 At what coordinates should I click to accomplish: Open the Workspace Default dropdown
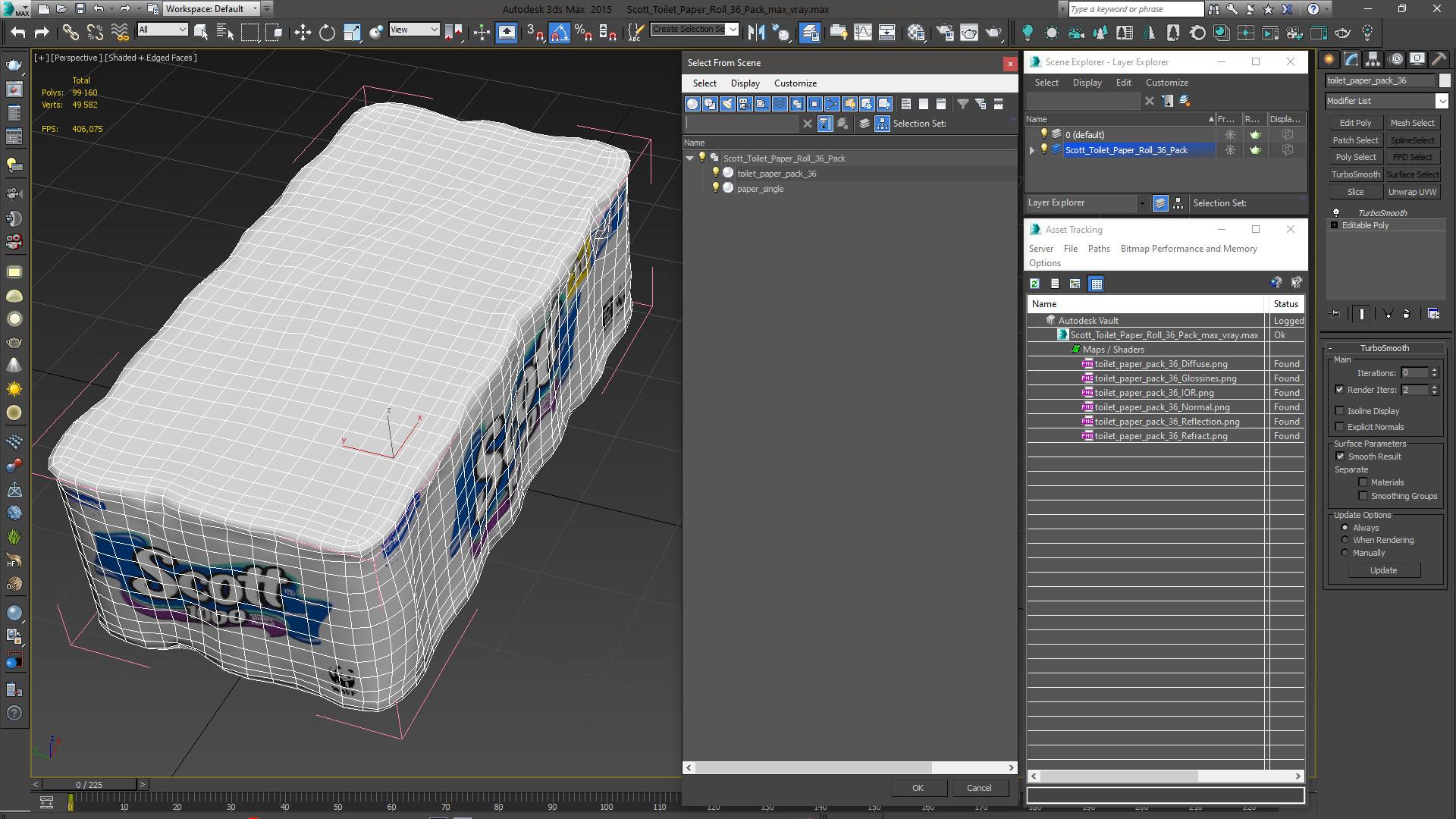tap(212, 9)
